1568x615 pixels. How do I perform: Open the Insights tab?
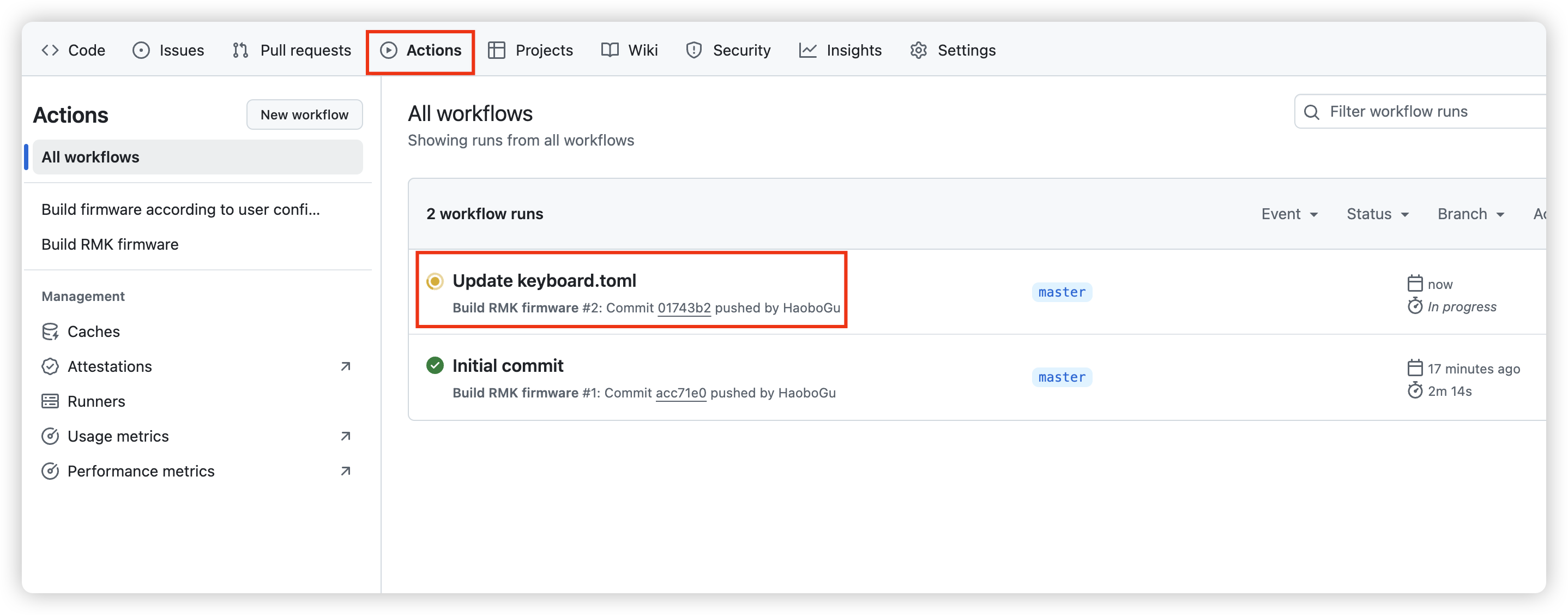coord(840,51)
